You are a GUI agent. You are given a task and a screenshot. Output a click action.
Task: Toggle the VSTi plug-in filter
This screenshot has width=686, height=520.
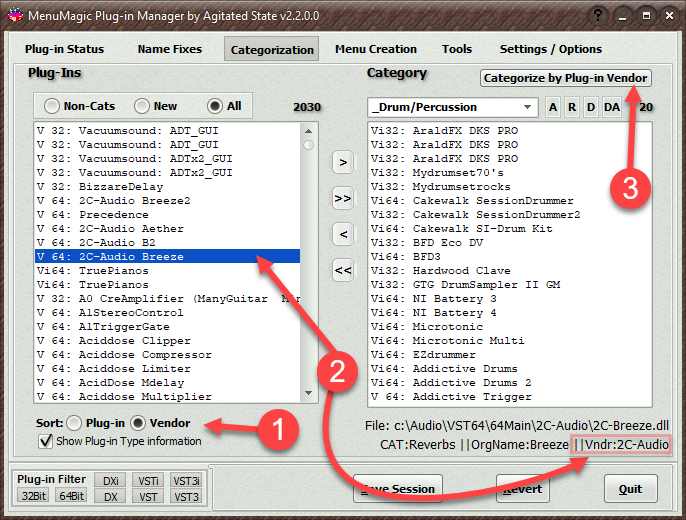pos(148,481)
